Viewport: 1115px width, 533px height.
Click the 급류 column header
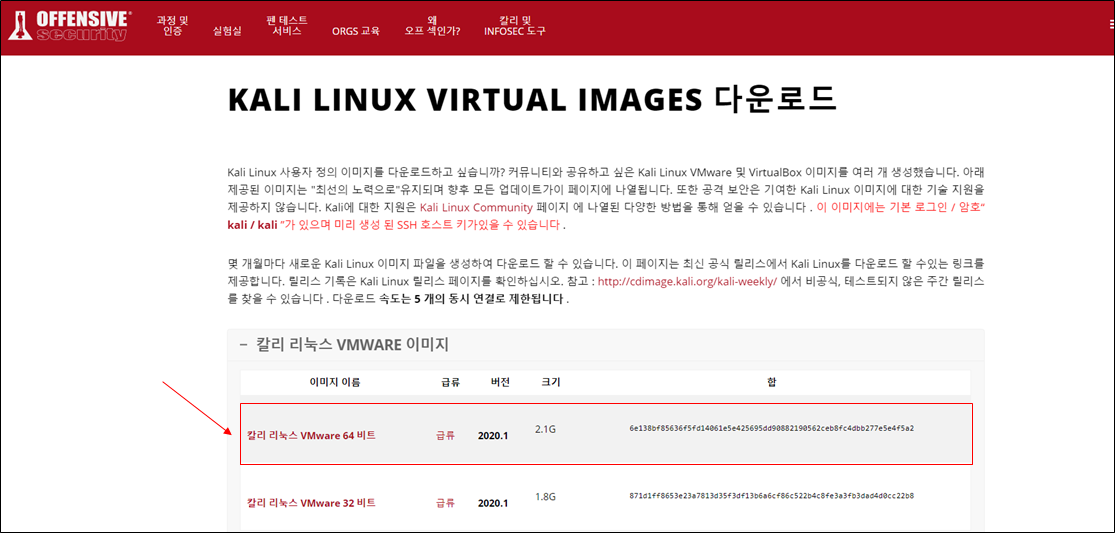pyautogui.click(x=451, y=382)
